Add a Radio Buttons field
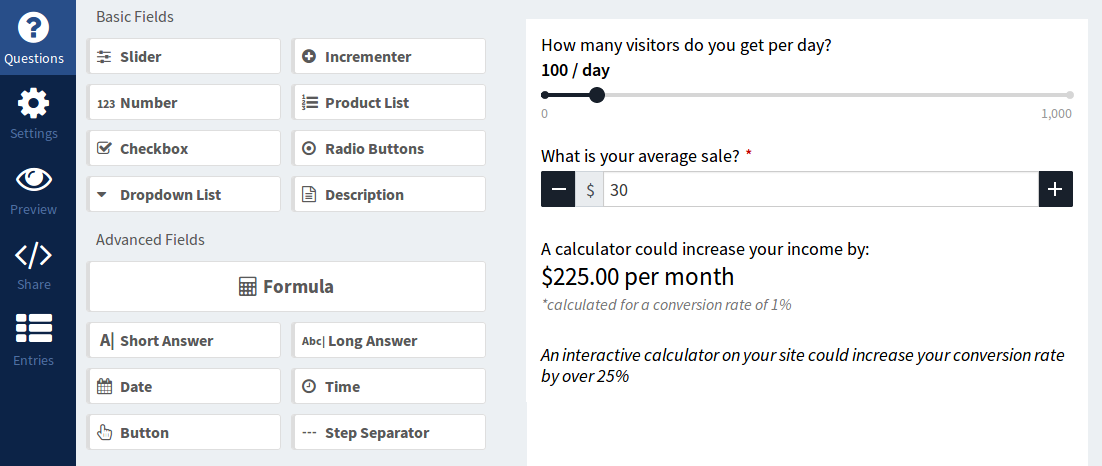The width and height of the screenshot is (1102, 466). [389, 149]
